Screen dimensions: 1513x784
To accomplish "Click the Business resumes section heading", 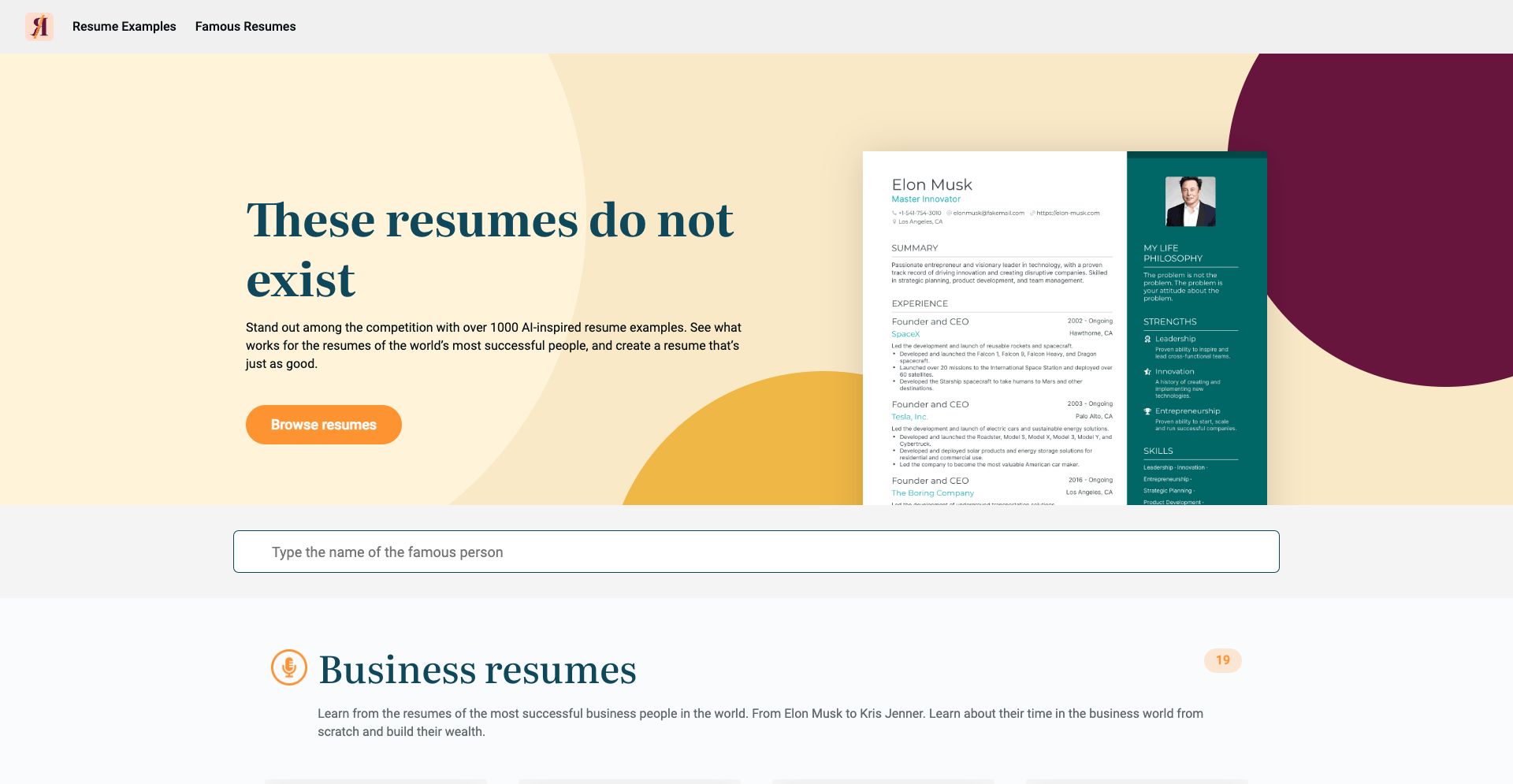I will (477, 670).
